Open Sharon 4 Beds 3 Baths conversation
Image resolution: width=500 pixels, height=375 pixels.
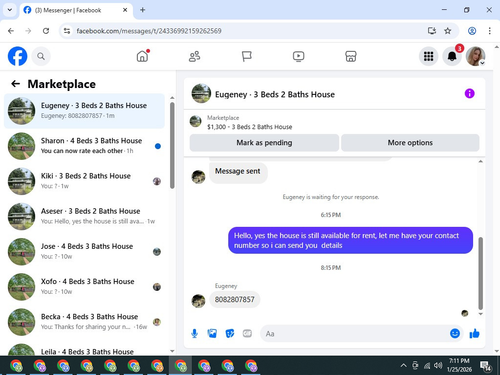(x=84, y=146)
